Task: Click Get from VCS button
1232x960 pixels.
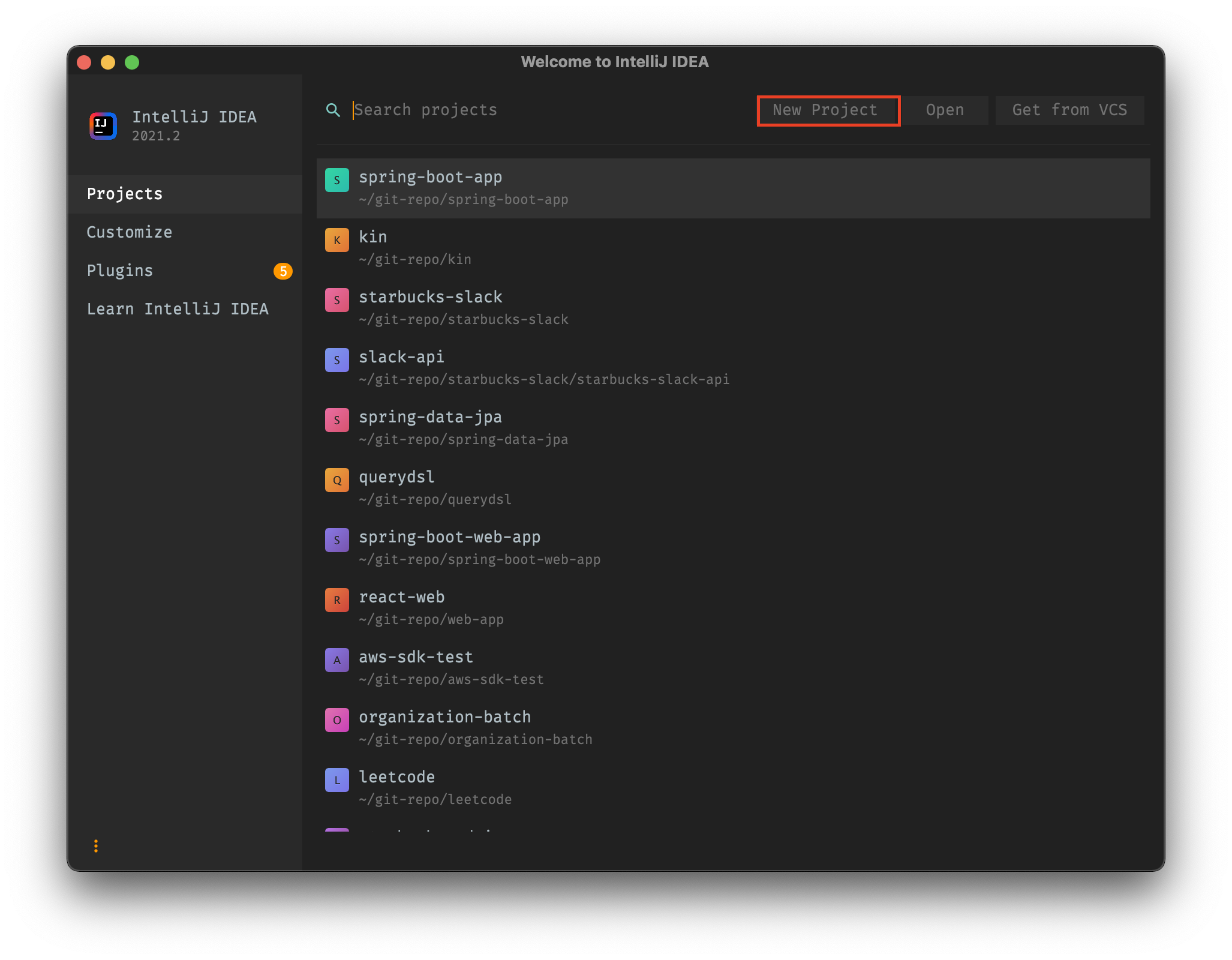Action: pyautogui.click(x=1069, y=110)
